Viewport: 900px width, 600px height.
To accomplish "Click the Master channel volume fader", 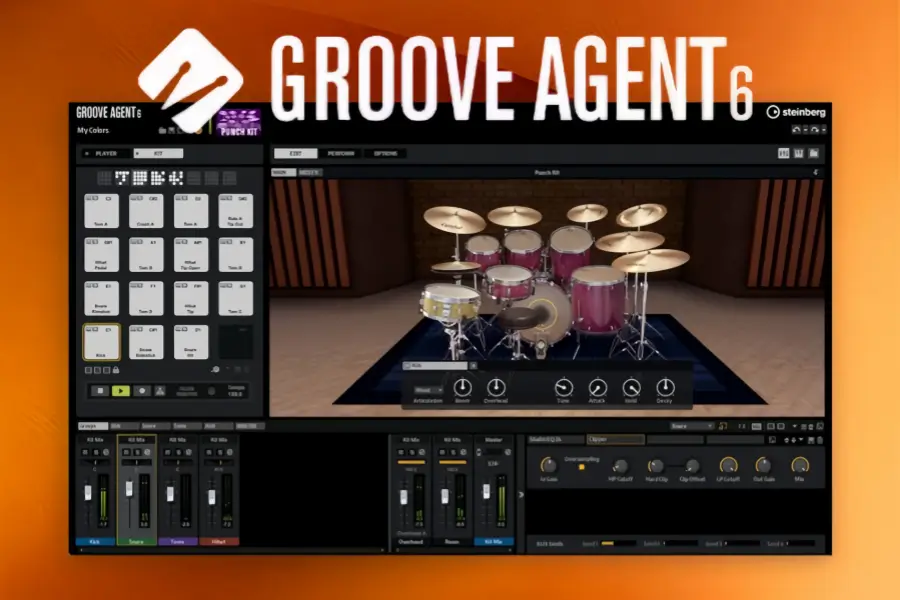I will coord(486,492).
